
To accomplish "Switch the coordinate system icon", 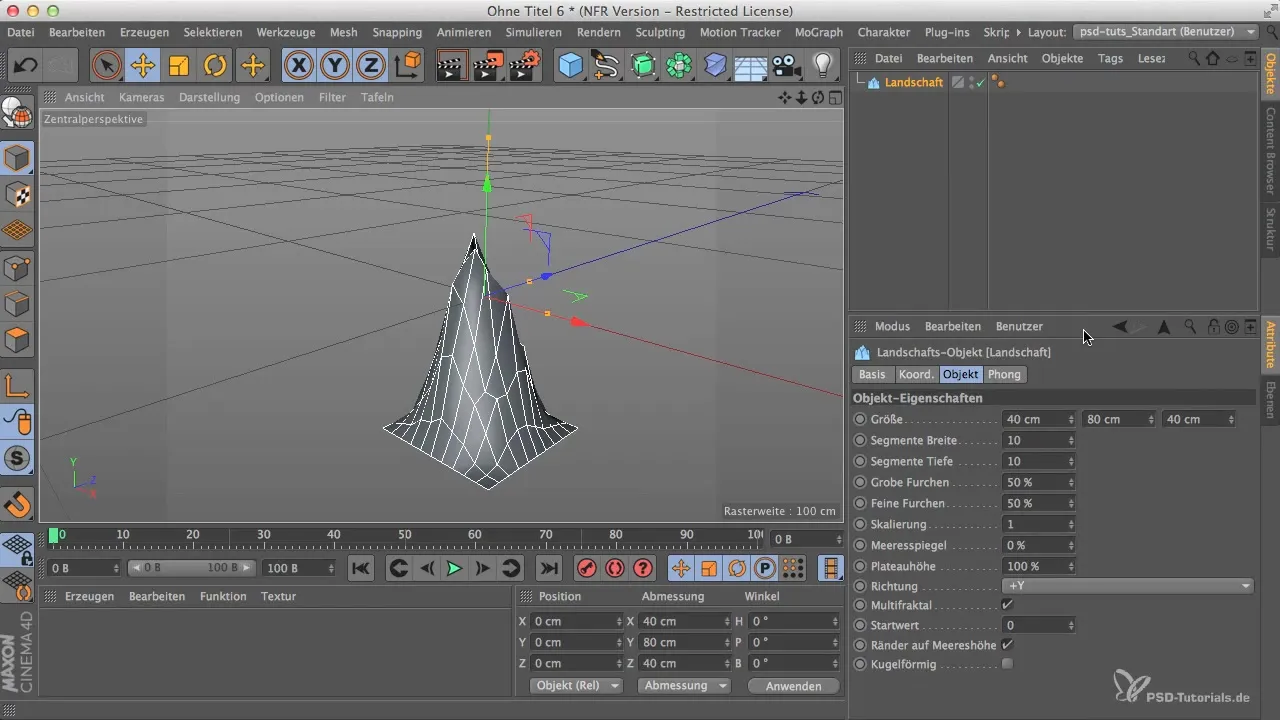I will (x=407, y=66).
